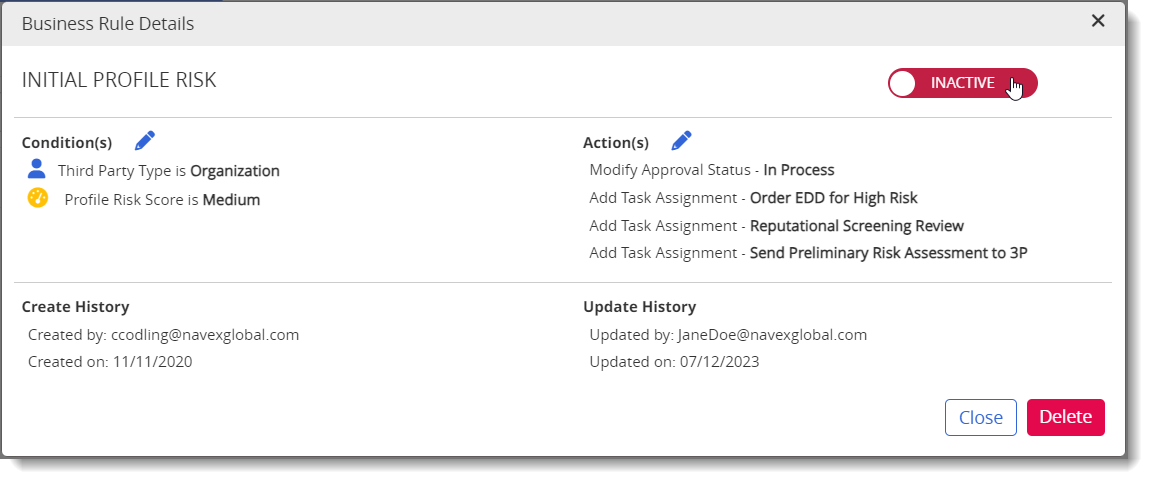Screen dimensions: 1151x482
Task: Click the JaneDoe@navexglobal.com updater email
Action: pos(772,335)
